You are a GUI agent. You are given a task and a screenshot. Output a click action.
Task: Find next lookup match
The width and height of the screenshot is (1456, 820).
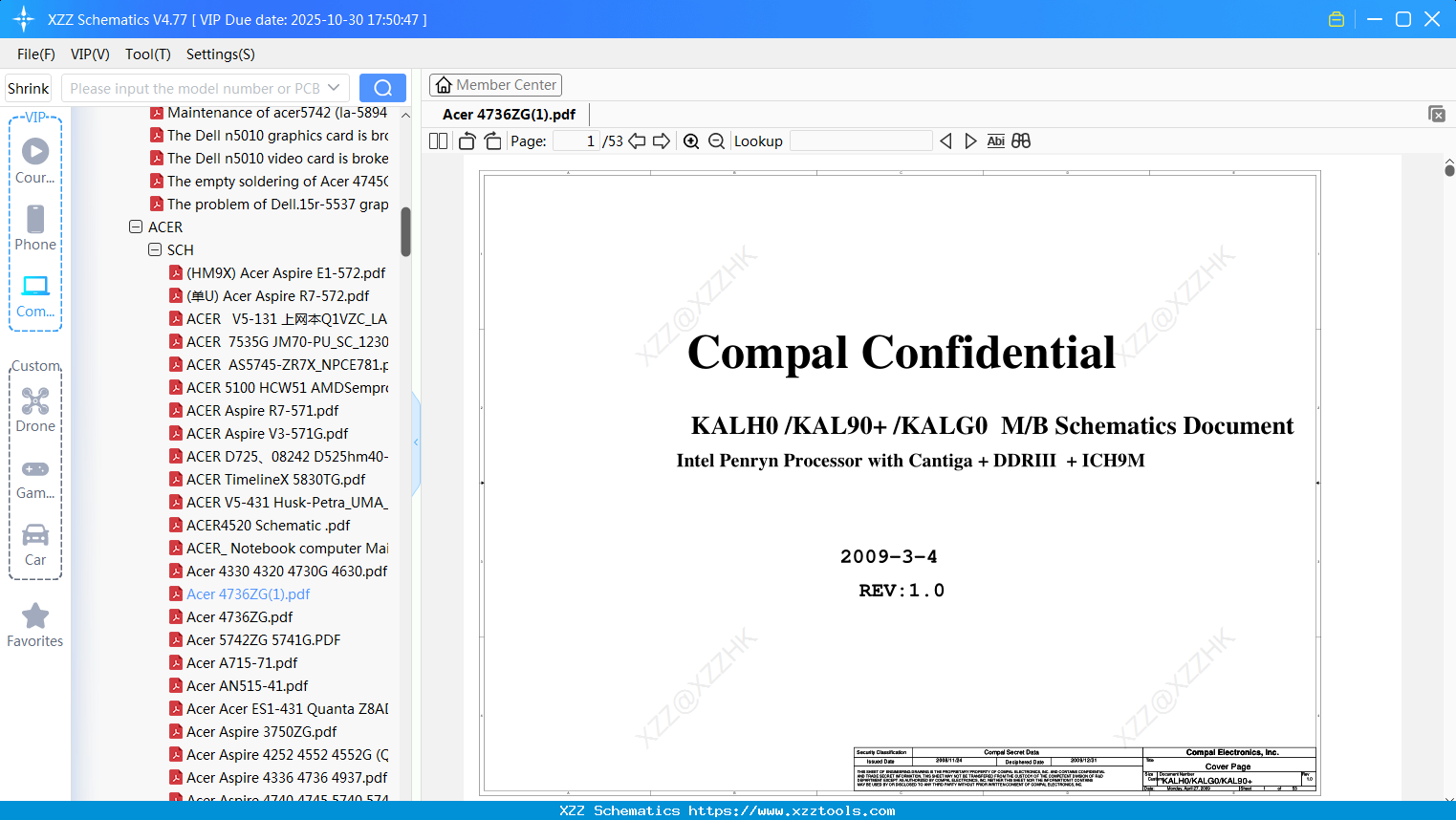[x=970, y=141]
